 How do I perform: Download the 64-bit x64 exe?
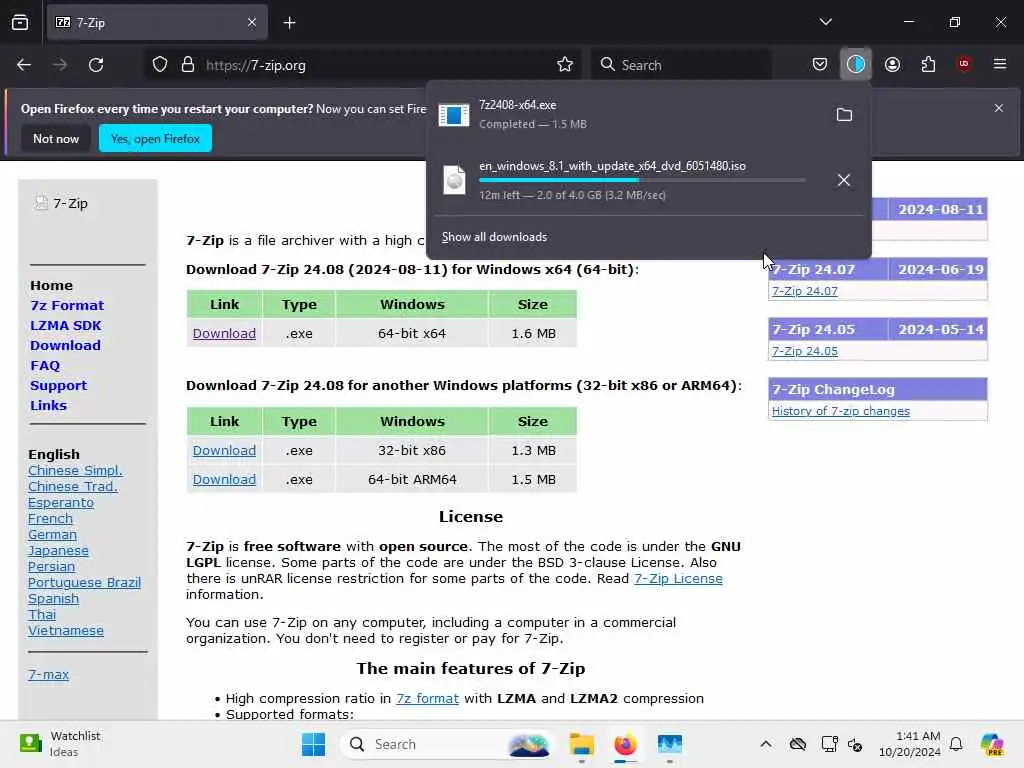pyautogui.click(x=224, y=334)
